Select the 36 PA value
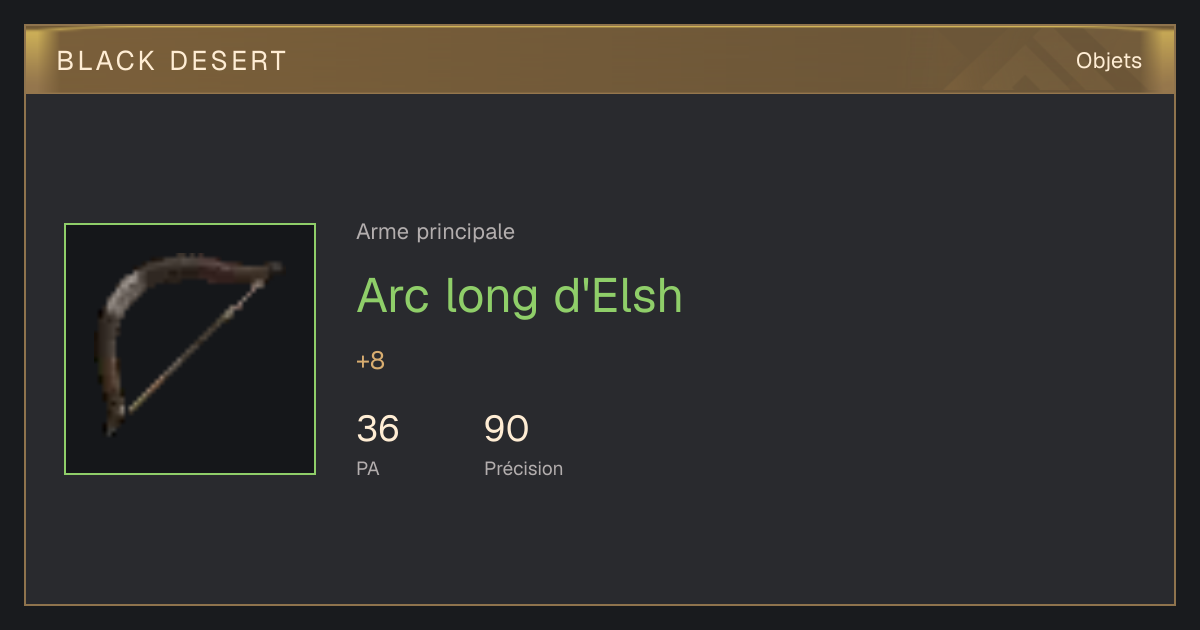 (x=378, y=429)
